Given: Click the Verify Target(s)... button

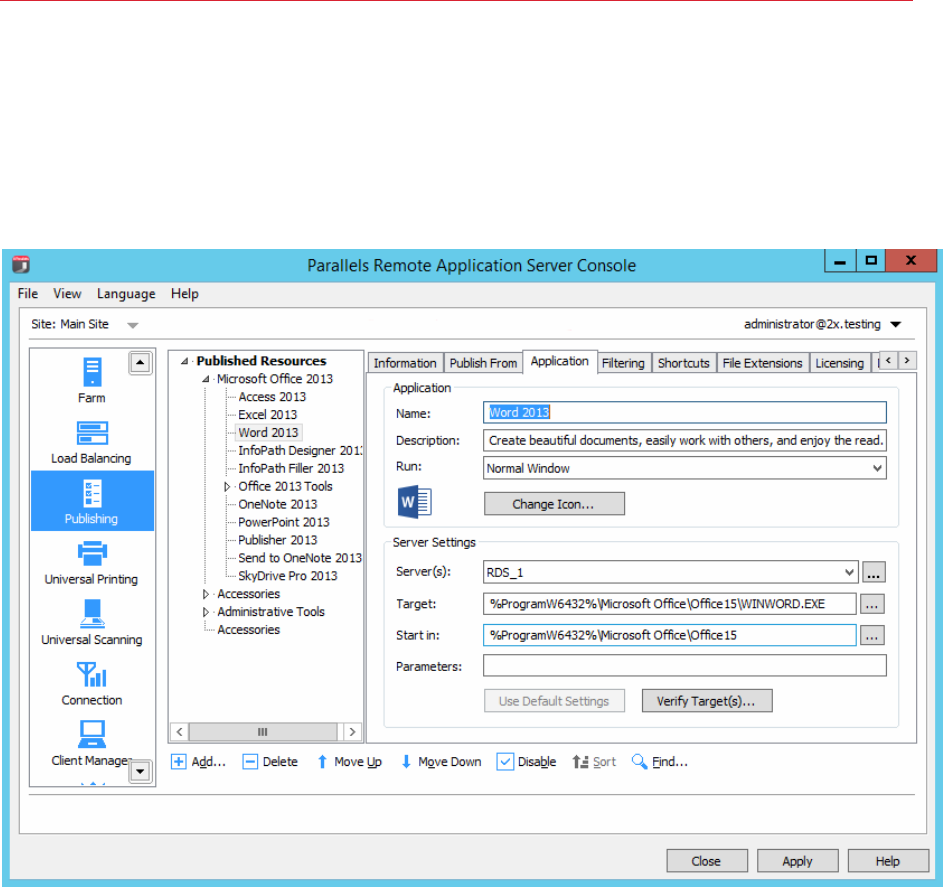Looking at the screenshot, I should click(x=707, y=701).
